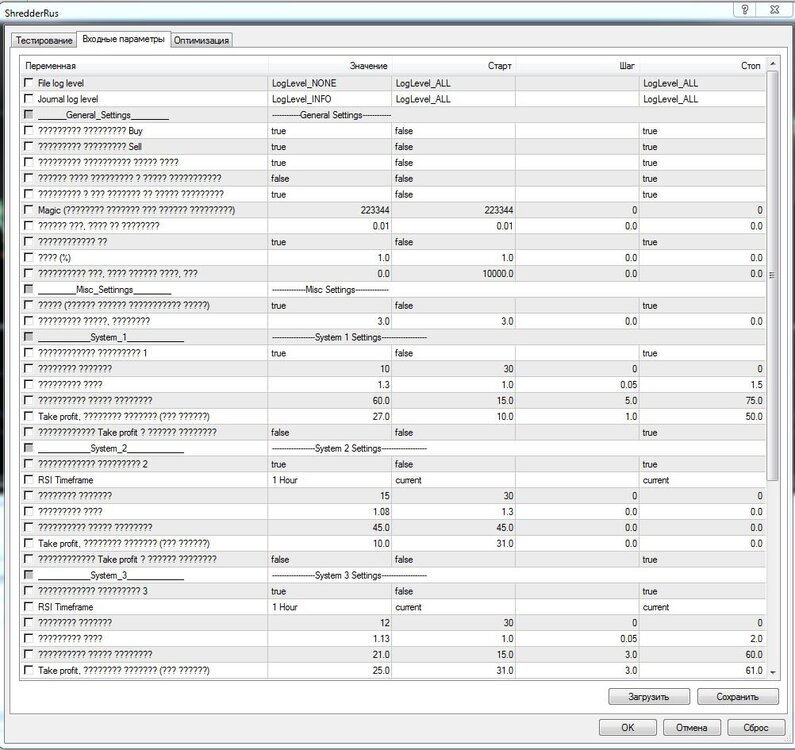Click the System 1 Take profit stop 50.0
Viewport: 795px width, 750px height.
[x=753, y=416]
